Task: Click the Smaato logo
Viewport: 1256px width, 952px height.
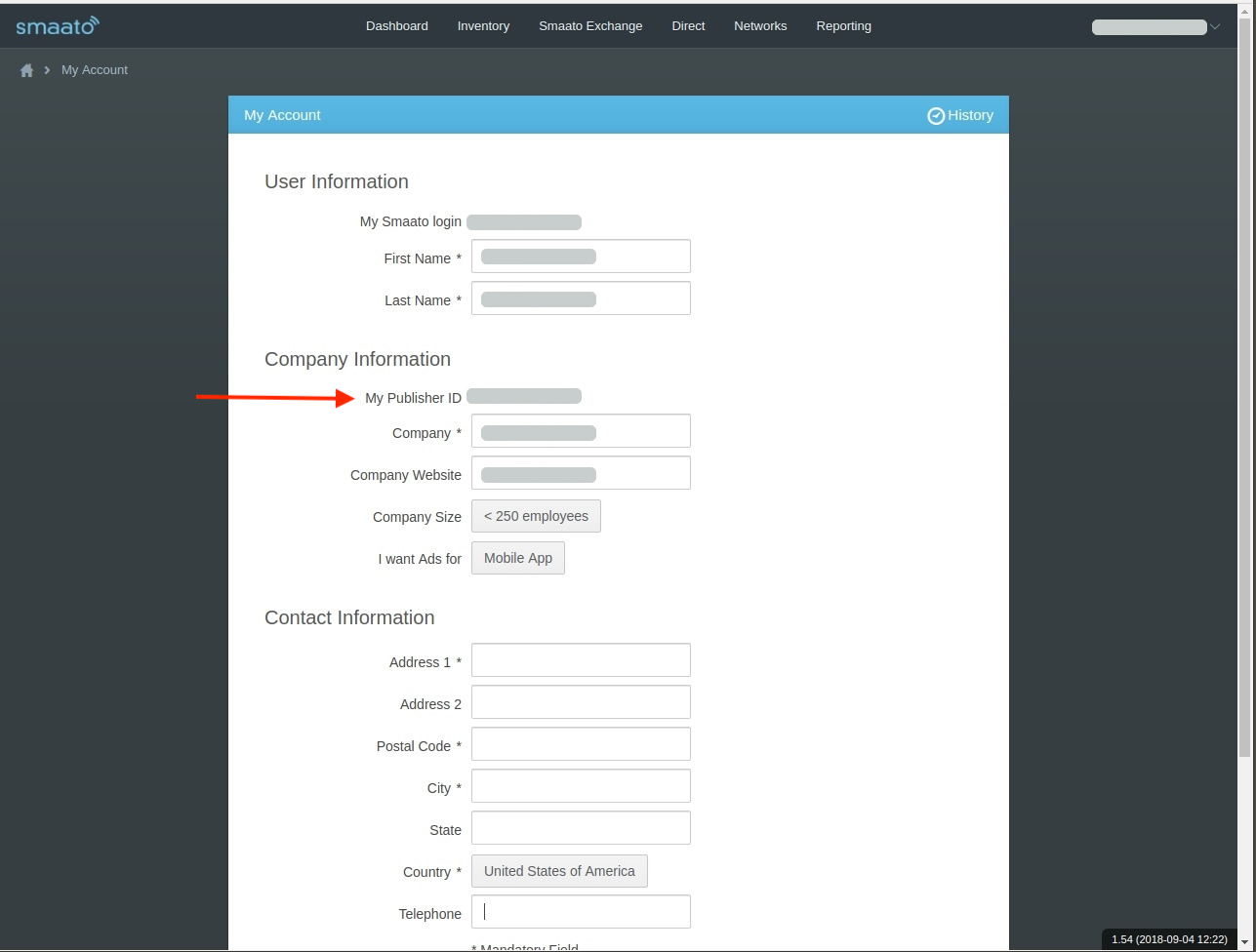Action: click(x=58, y=25)
